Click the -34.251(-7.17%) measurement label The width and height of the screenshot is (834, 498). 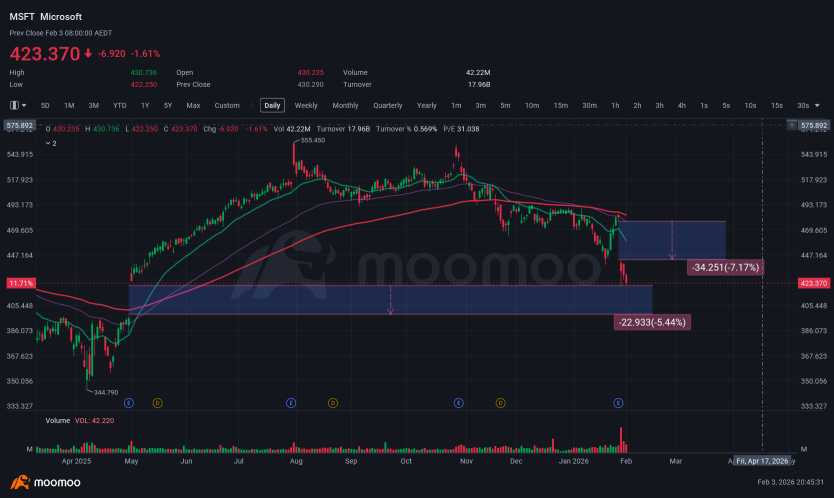click(725, 267)
